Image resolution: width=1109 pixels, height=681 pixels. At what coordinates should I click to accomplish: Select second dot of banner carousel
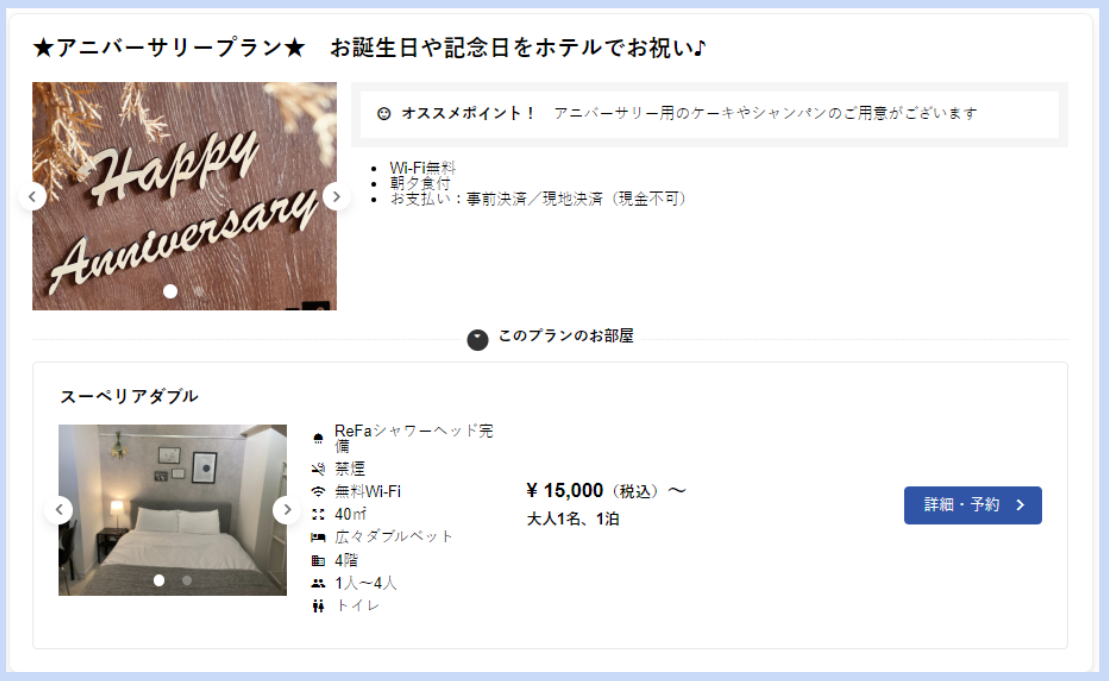(199, 291)
